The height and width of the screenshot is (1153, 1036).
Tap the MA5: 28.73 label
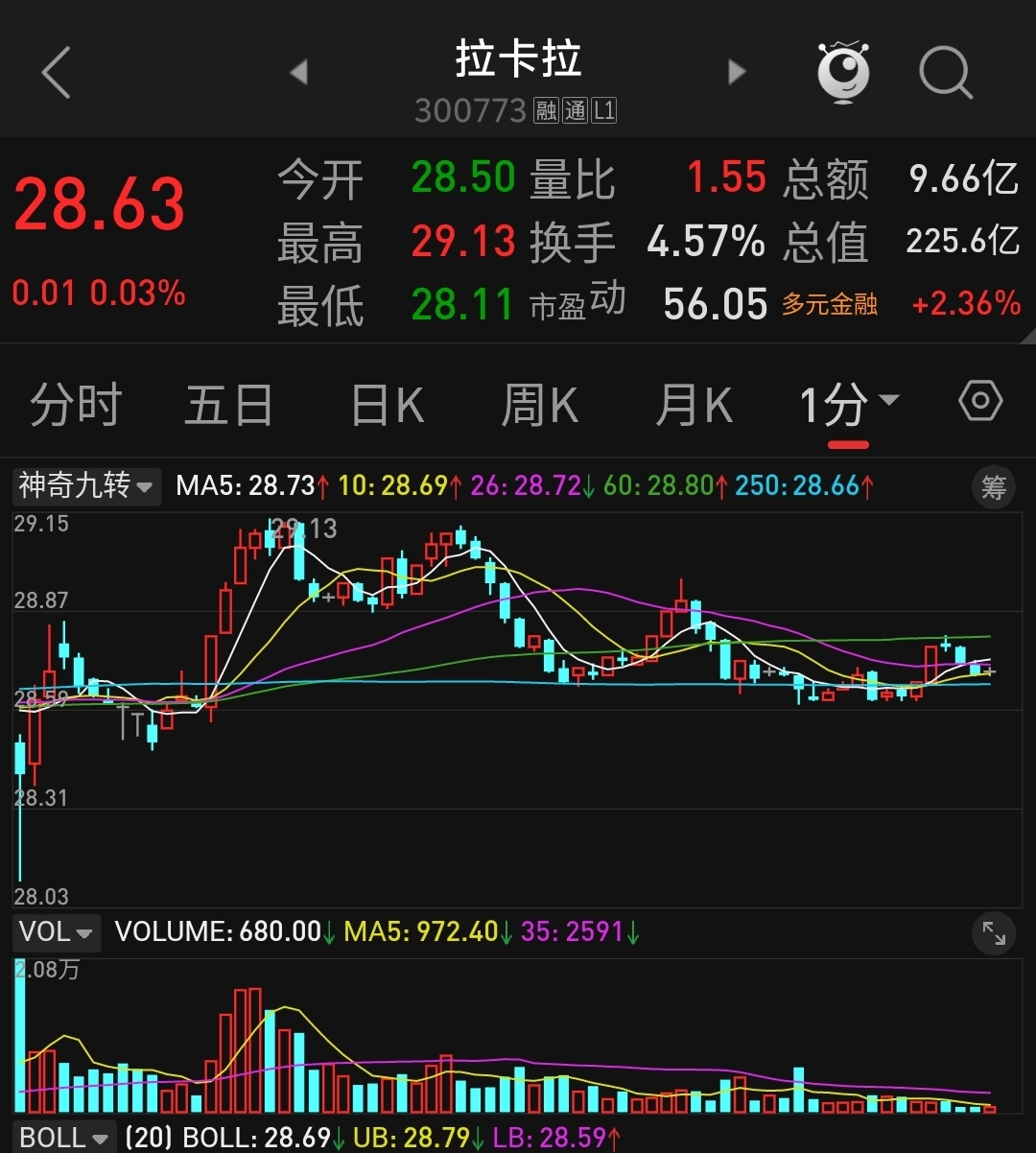253,485
